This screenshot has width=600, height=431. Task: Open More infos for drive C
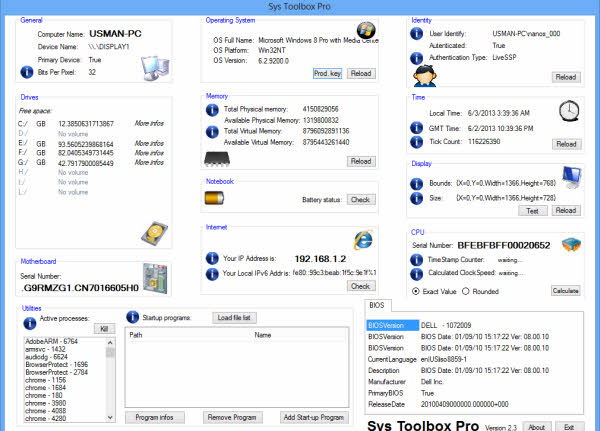149,123
